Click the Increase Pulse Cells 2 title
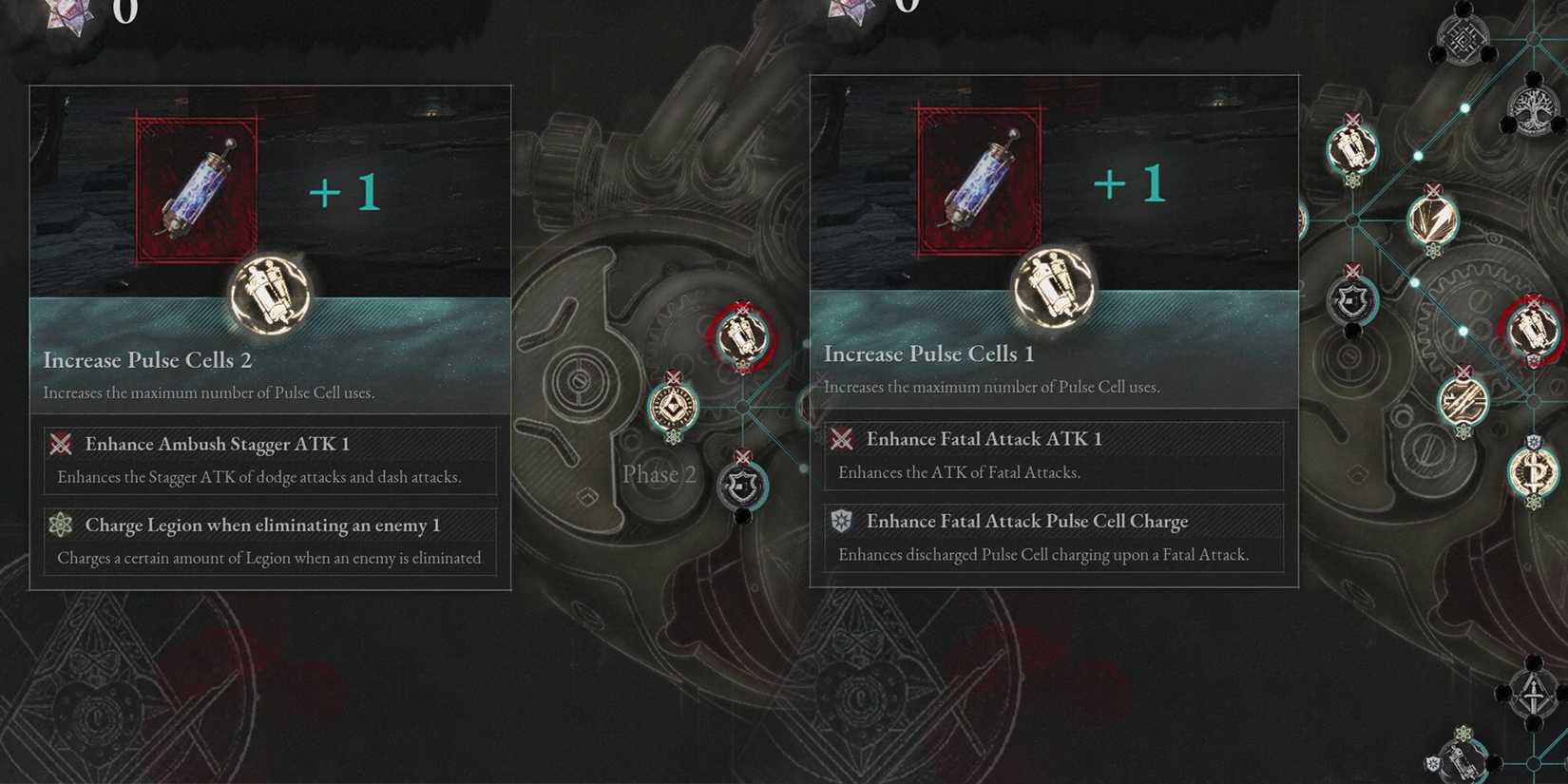Image resolution: width=1568 pixels, height=784 pixels. 147,360
